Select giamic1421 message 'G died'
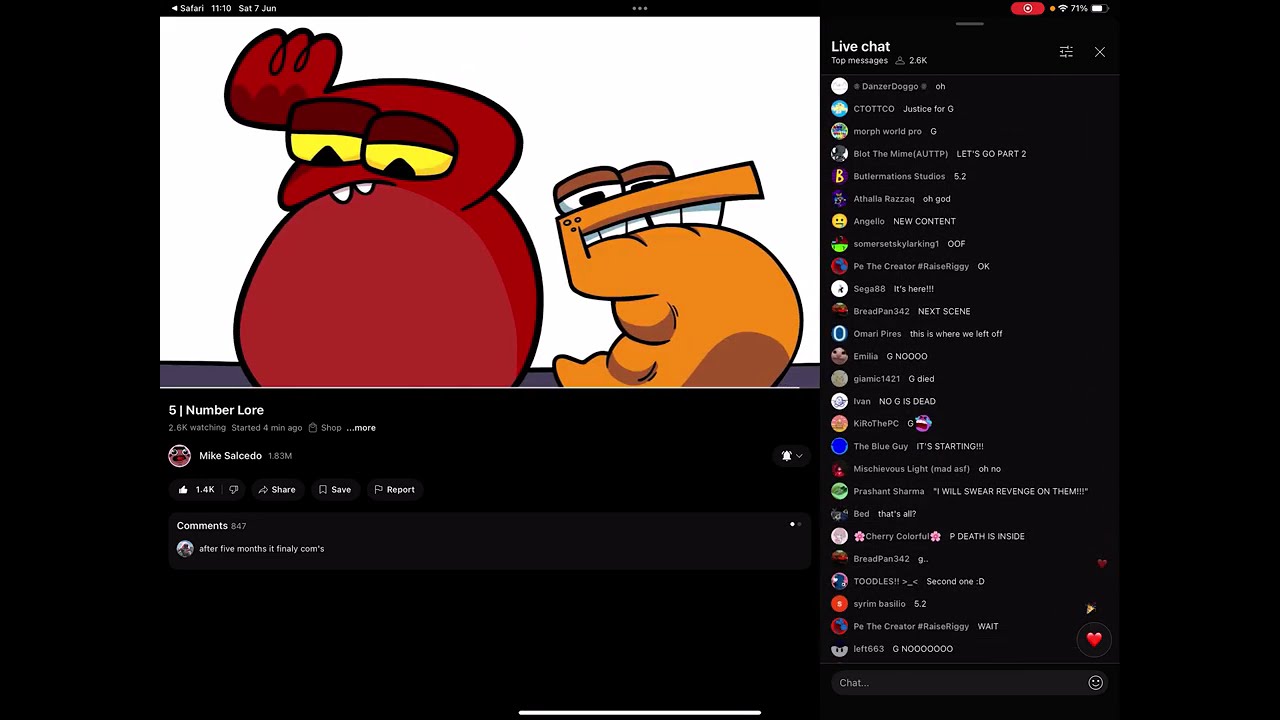Viewport: 1280px width, 720px height. [921, 379]
